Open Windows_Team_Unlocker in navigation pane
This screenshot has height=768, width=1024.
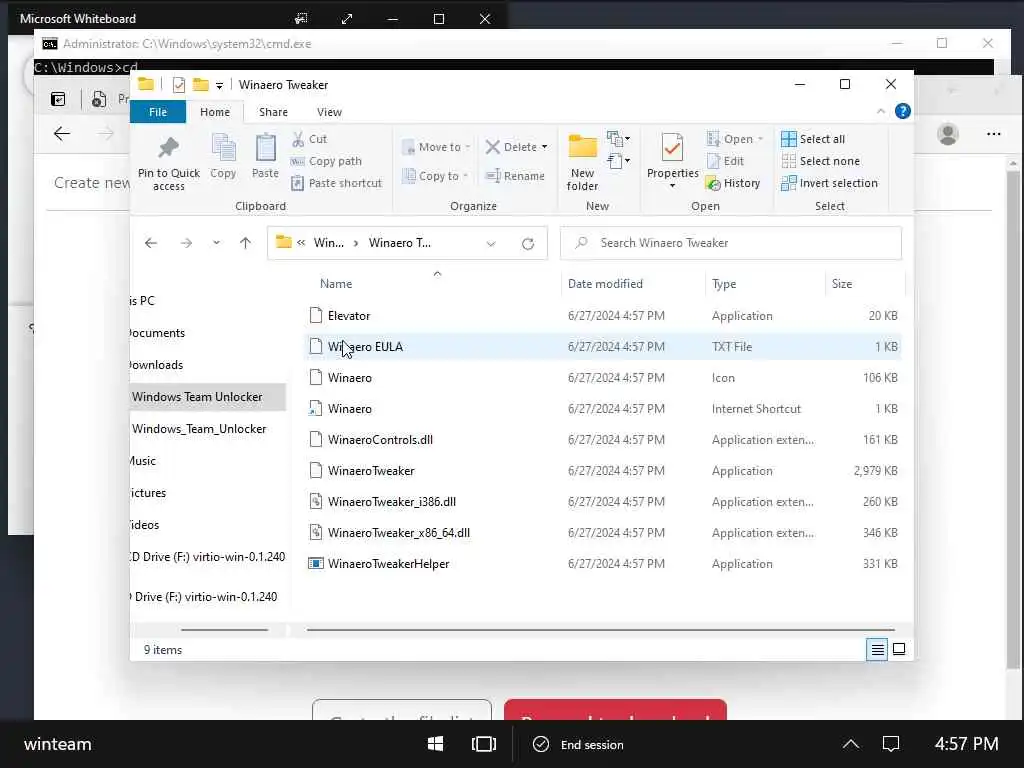pos(208,429)
